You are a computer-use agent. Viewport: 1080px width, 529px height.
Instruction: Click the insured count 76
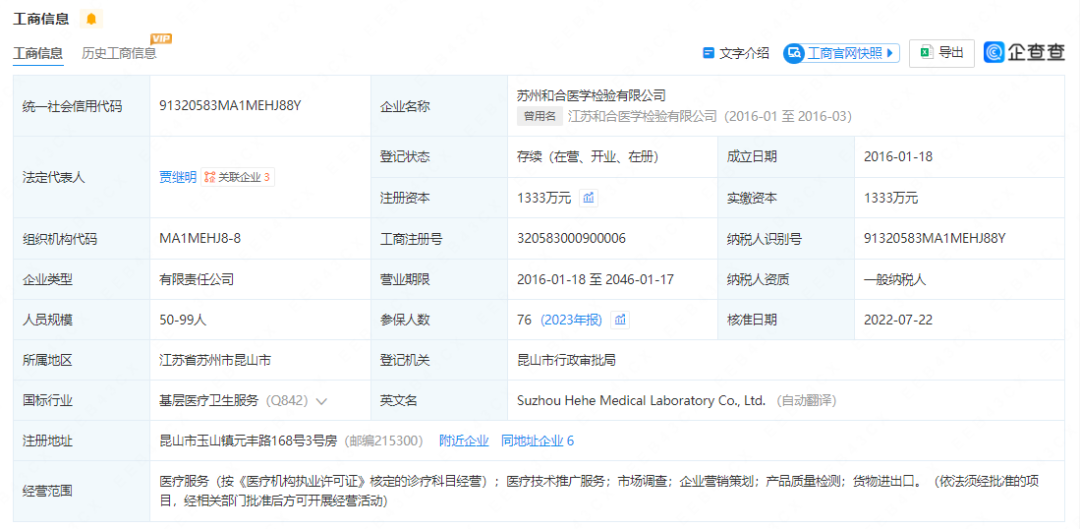525,320
